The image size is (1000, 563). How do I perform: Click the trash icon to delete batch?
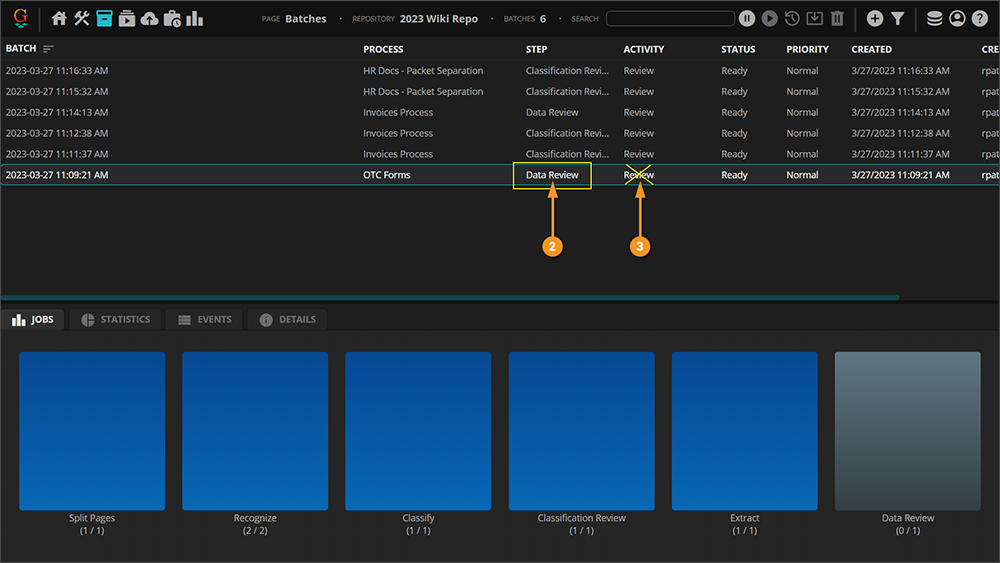tap(837, 18)
